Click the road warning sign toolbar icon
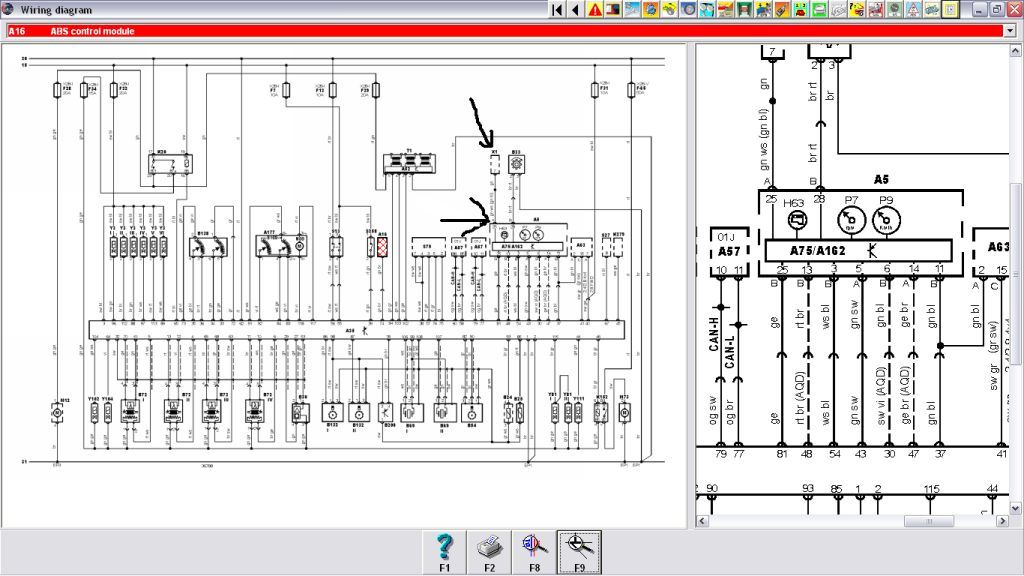 [x=913, y=10]
